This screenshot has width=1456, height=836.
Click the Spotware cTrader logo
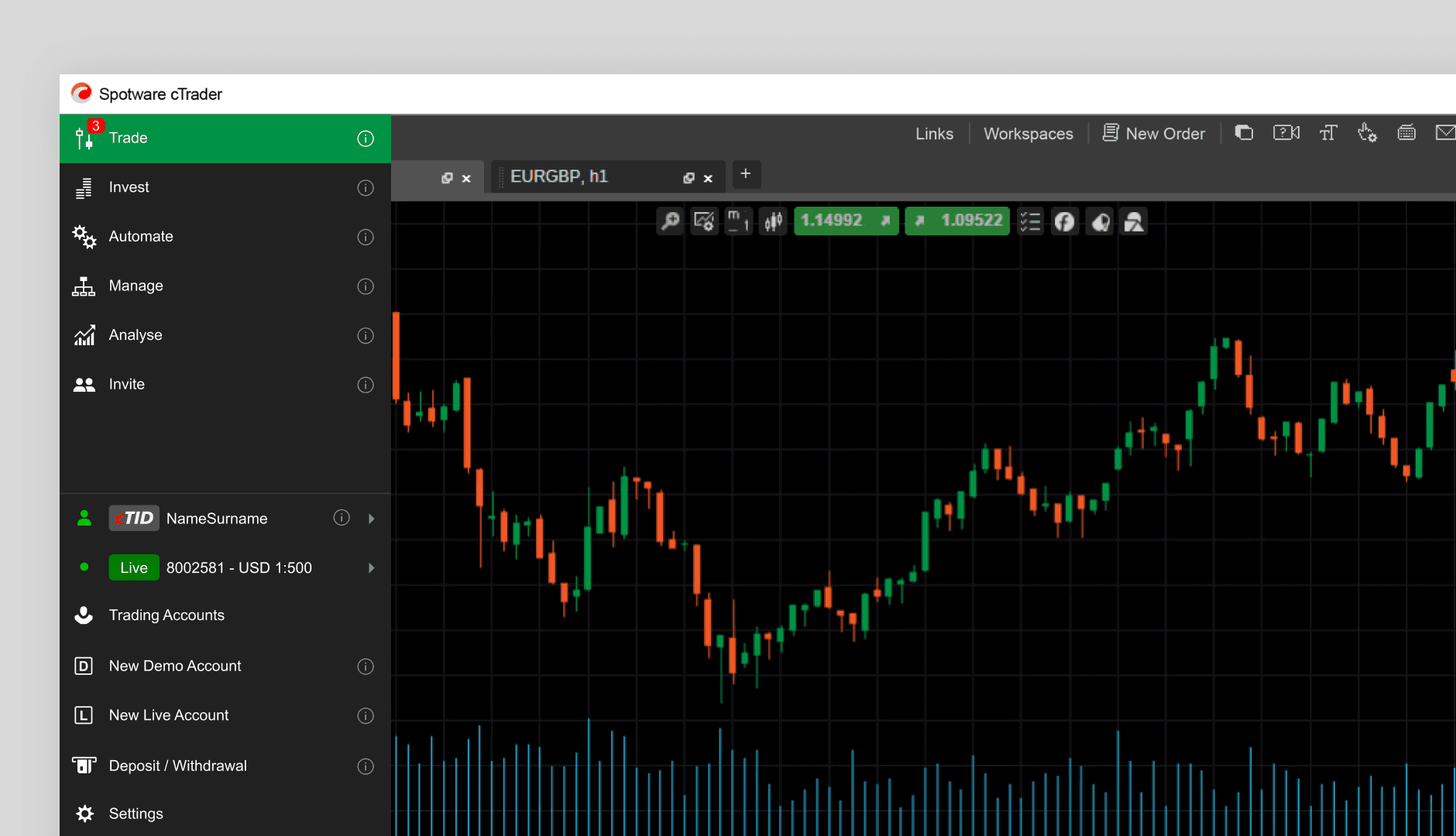(x=81, y=93)
